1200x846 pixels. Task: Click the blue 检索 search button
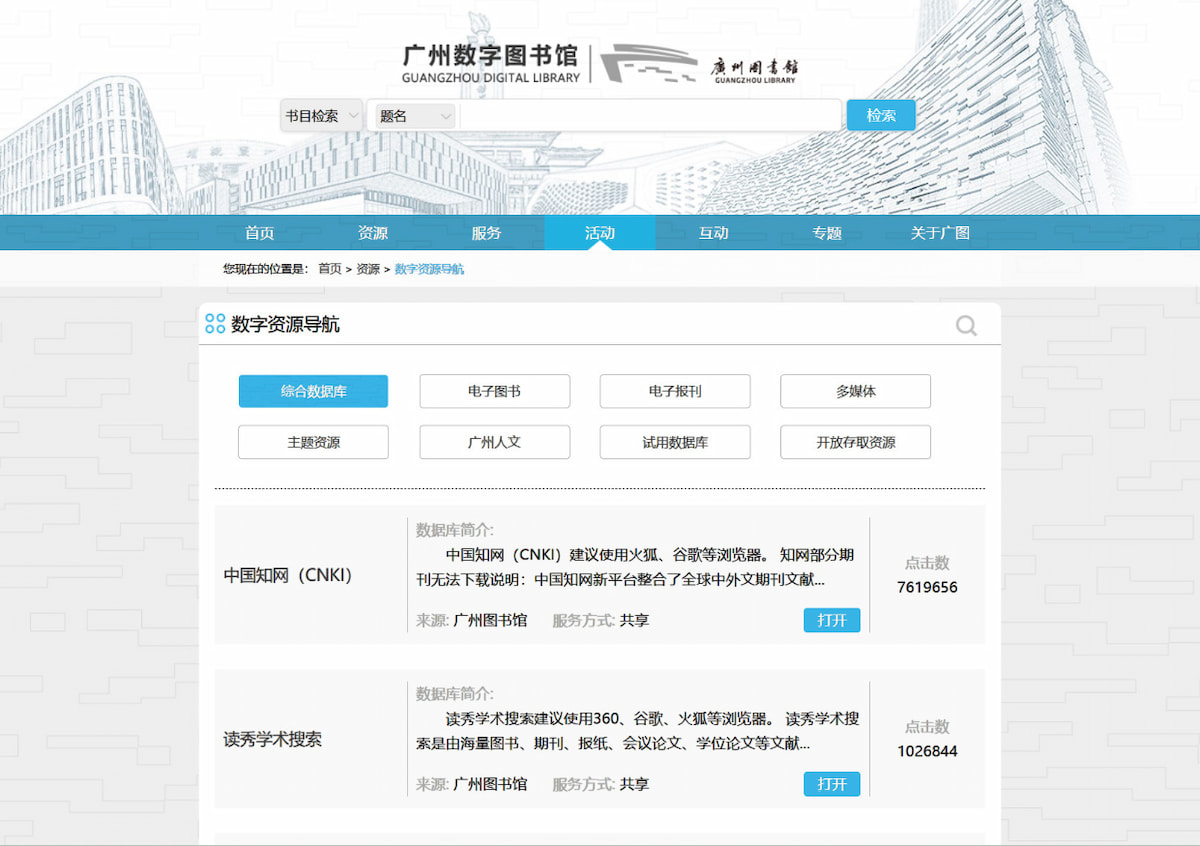[881, 115]
